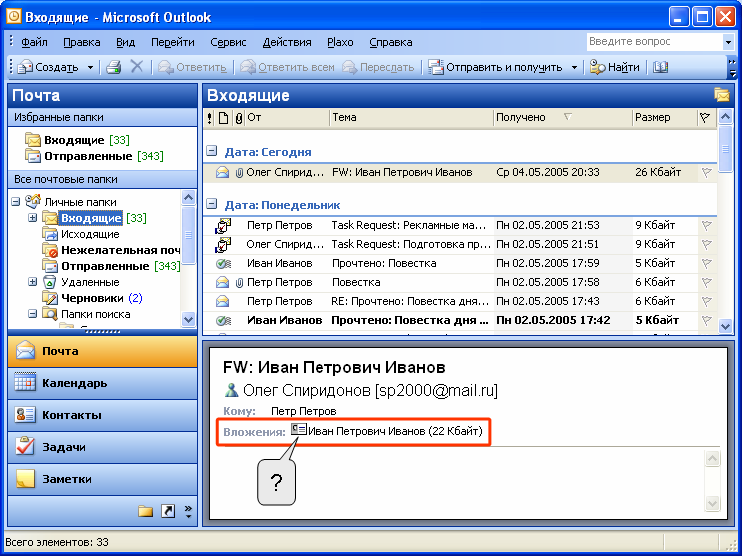The width and height of the screenshot is (742, 556).
Task: Click folder icon in Входящие header
Action: [x=722, y=95]
